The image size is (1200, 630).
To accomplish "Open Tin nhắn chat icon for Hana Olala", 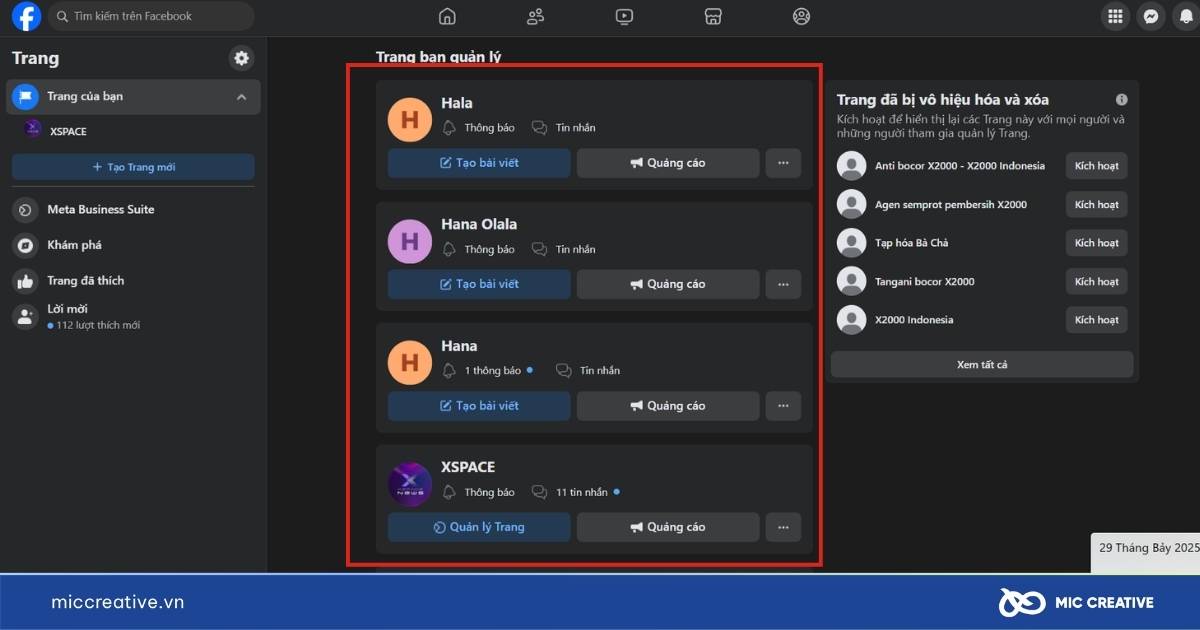I will (539, 249).
